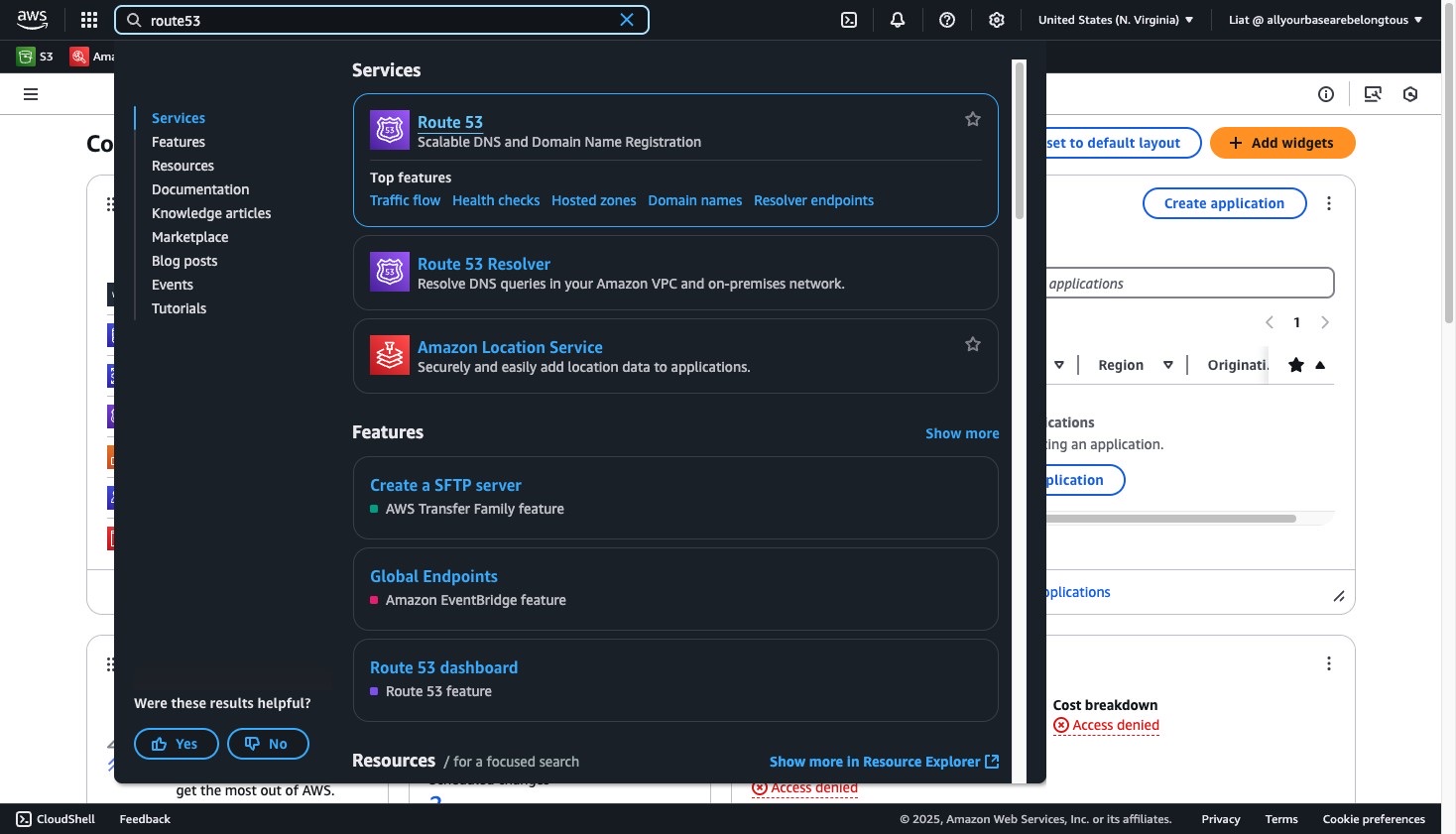Launch CloudShell from top bar icon

pos(849,20)
